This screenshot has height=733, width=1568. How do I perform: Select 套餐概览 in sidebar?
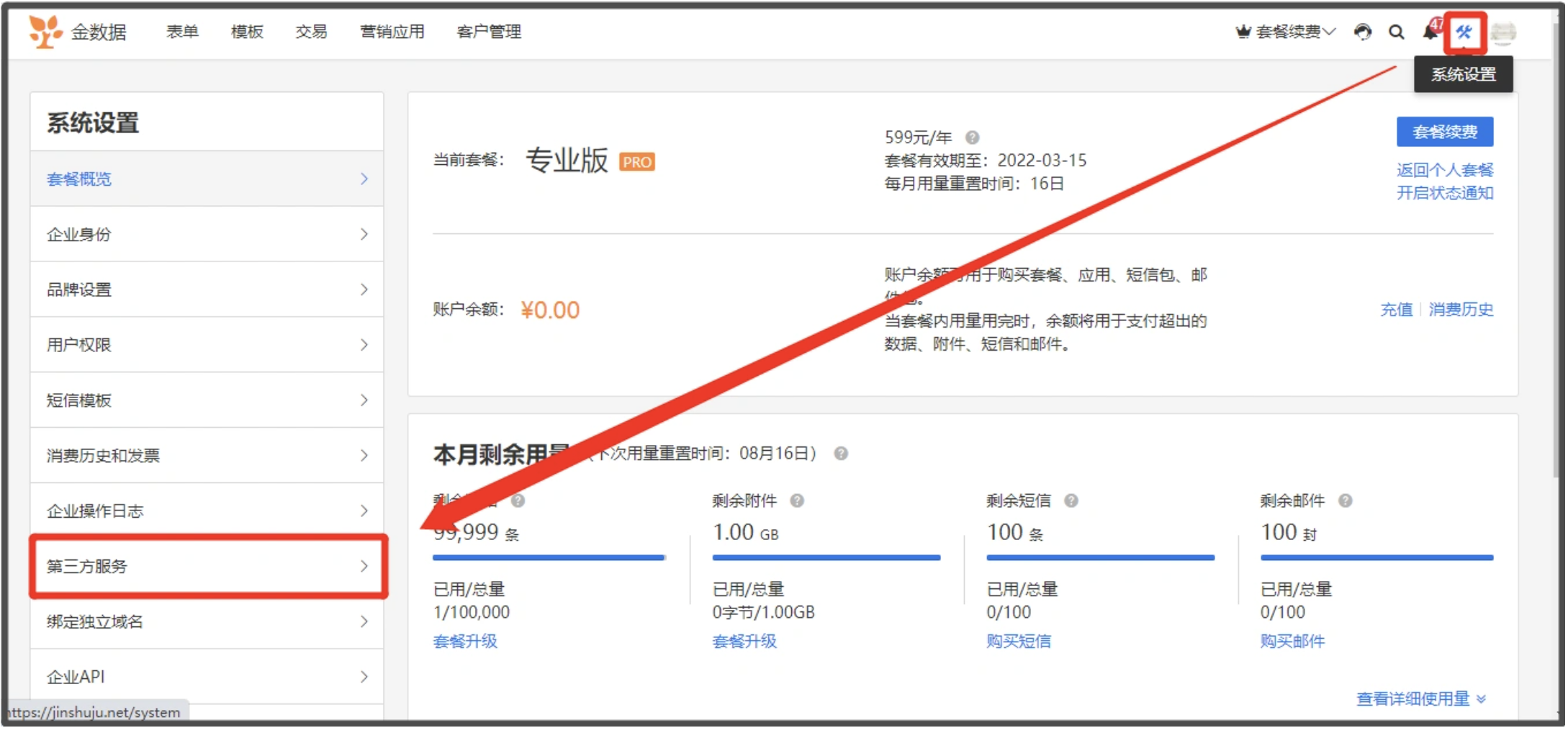(207, 179)
